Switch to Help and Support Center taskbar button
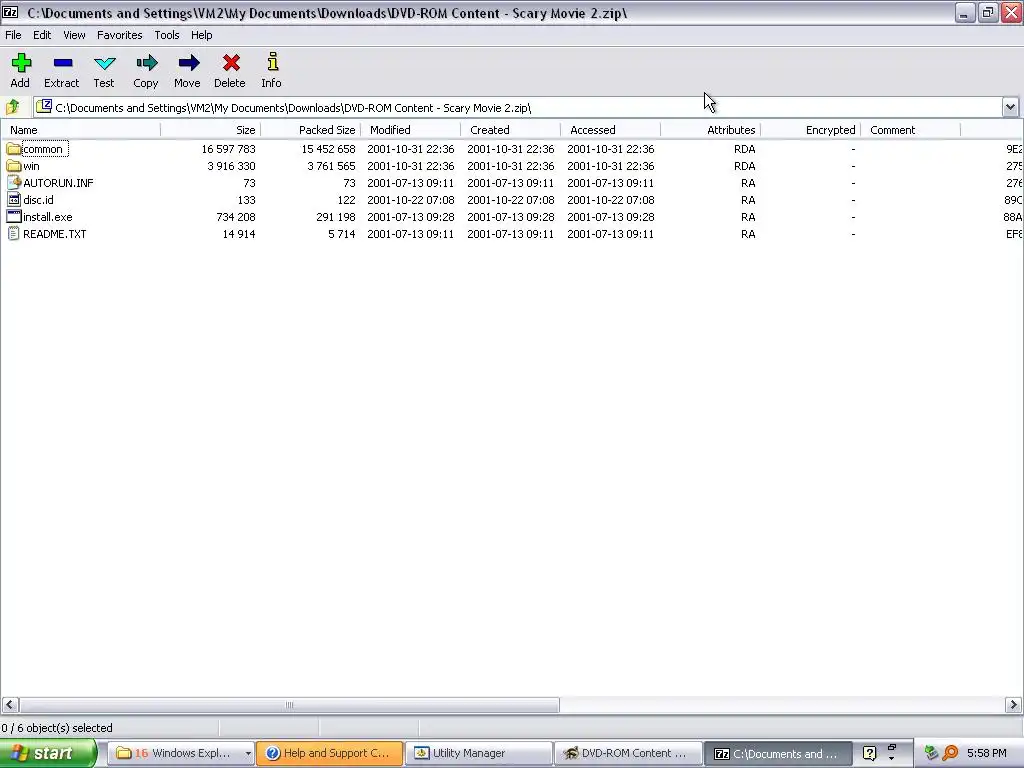This screenshot has width=1024, height=768. click(x=329, y=753)
